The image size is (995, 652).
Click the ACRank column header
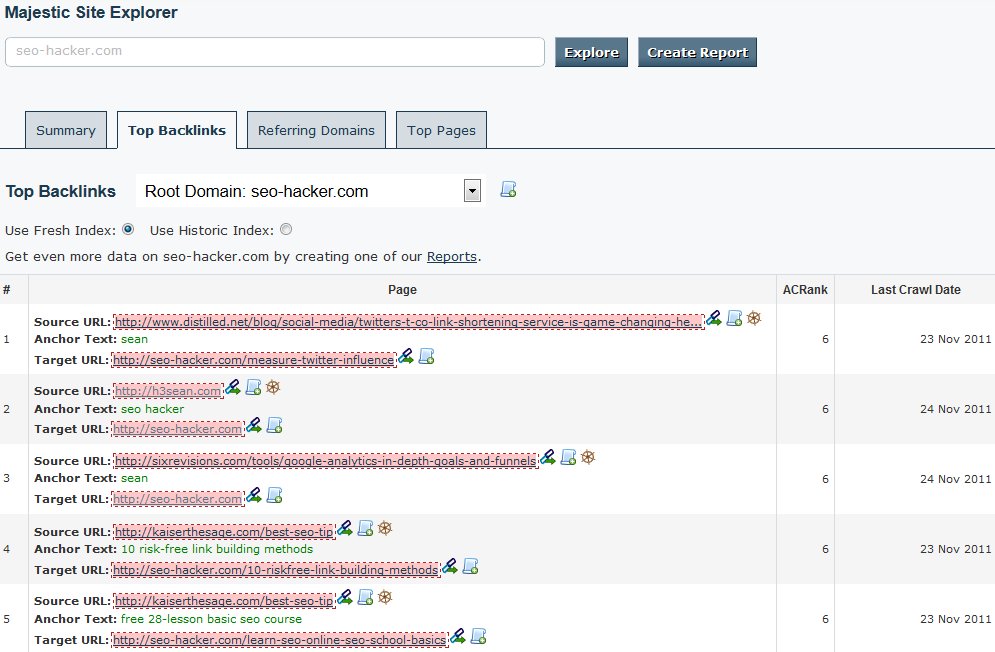pyautogui.click(x=805, y=290)
